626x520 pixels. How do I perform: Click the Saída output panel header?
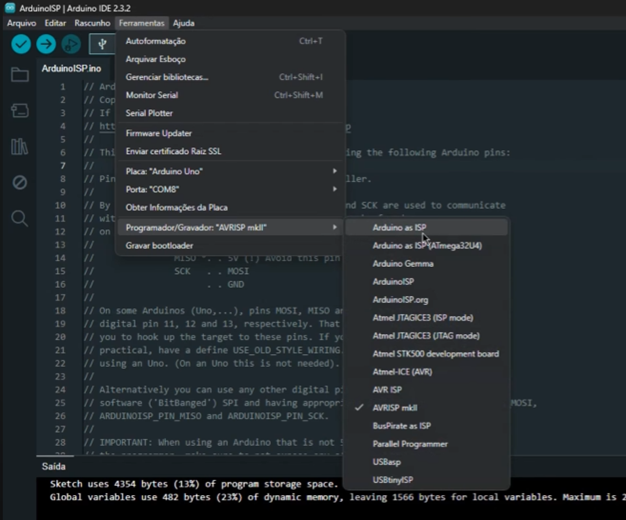coord(52,466)
